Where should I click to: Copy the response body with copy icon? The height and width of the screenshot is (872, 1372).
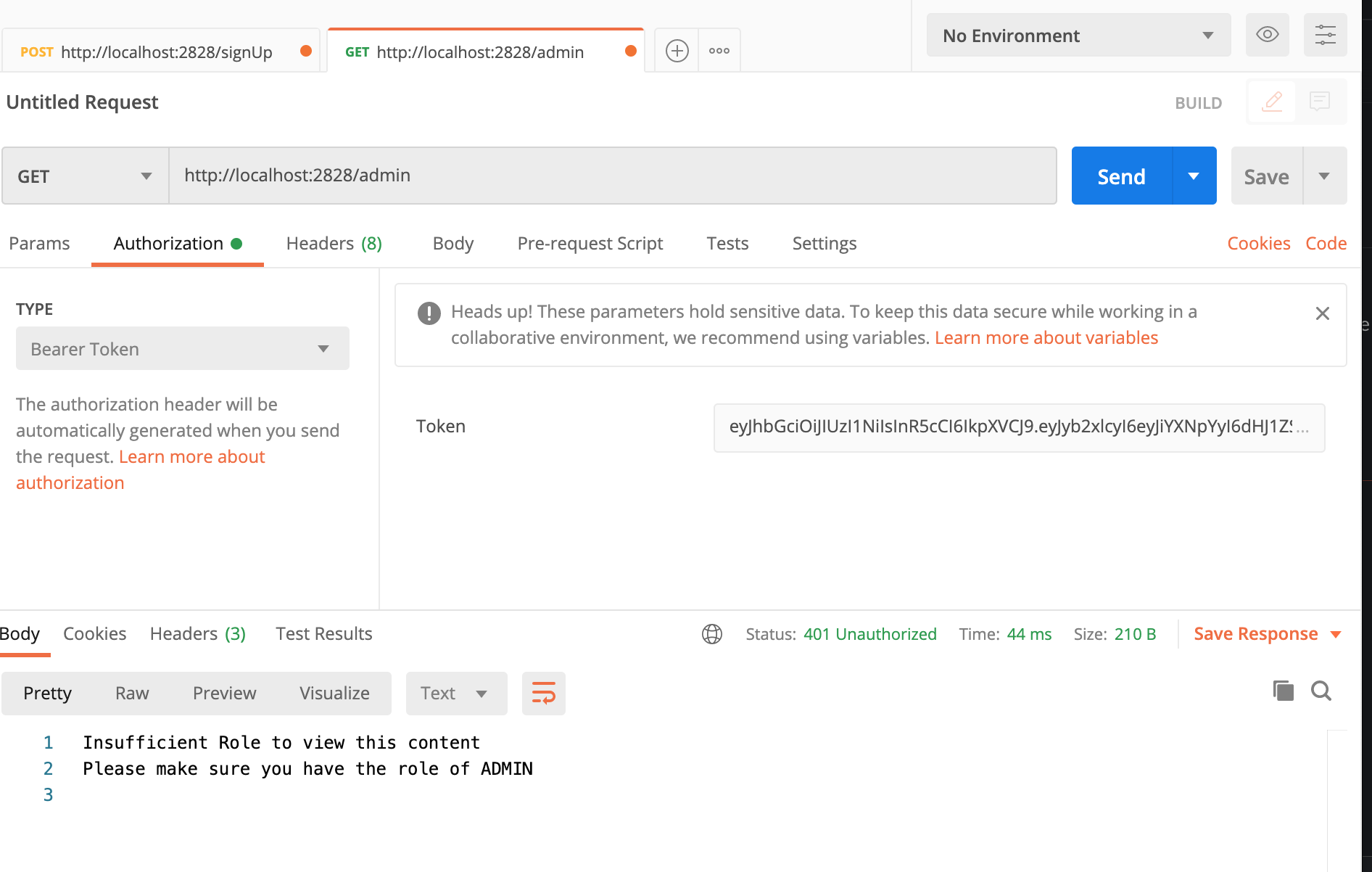pos(1283,691)
